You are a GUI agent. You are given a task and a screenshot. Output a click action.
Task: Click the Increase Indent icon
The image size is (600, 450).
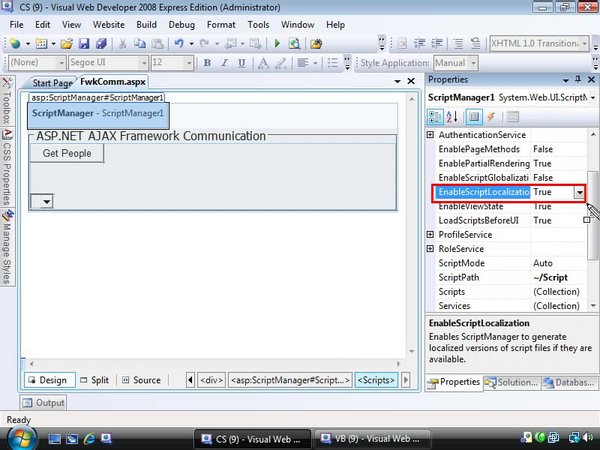pyautogui.click(x=437, y=44)
